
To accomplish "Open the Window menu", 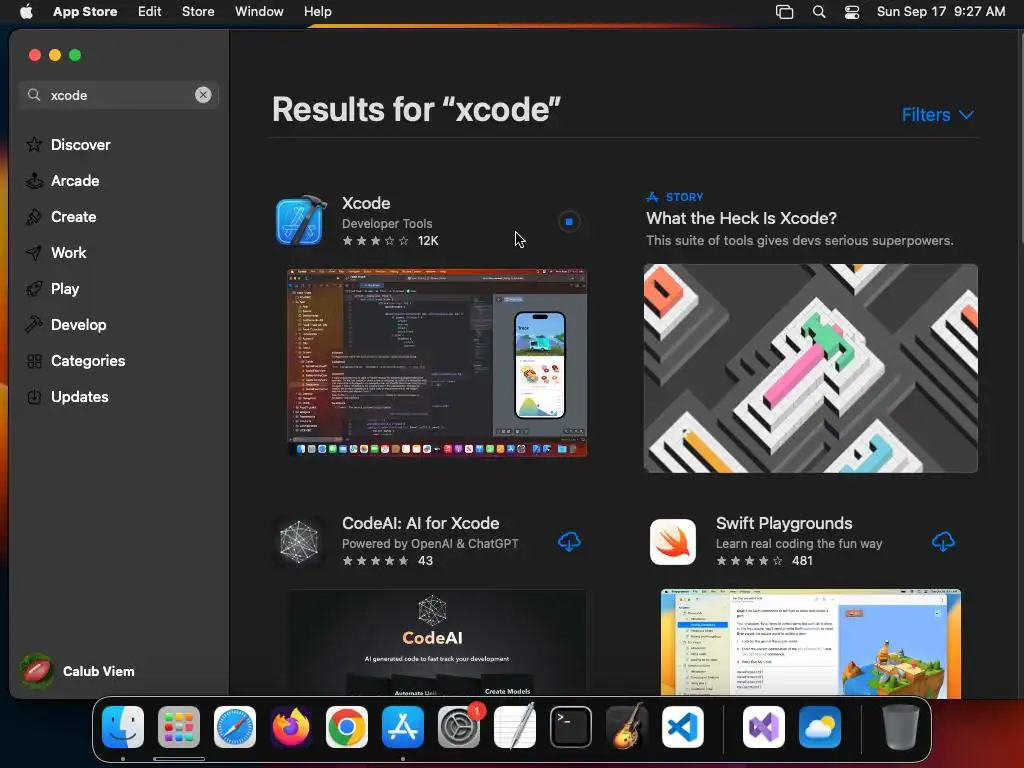I will tap(259, 12).
